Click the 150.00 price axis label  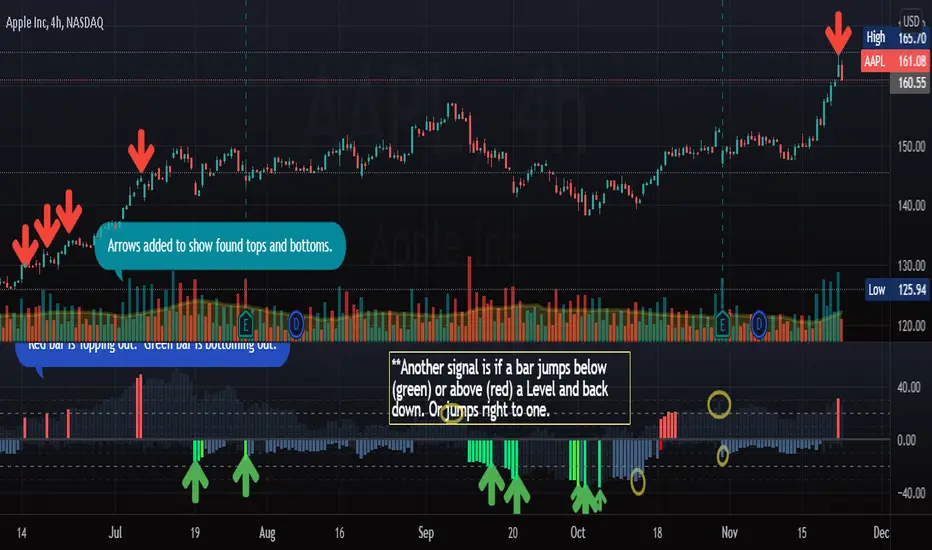(911, 146)
